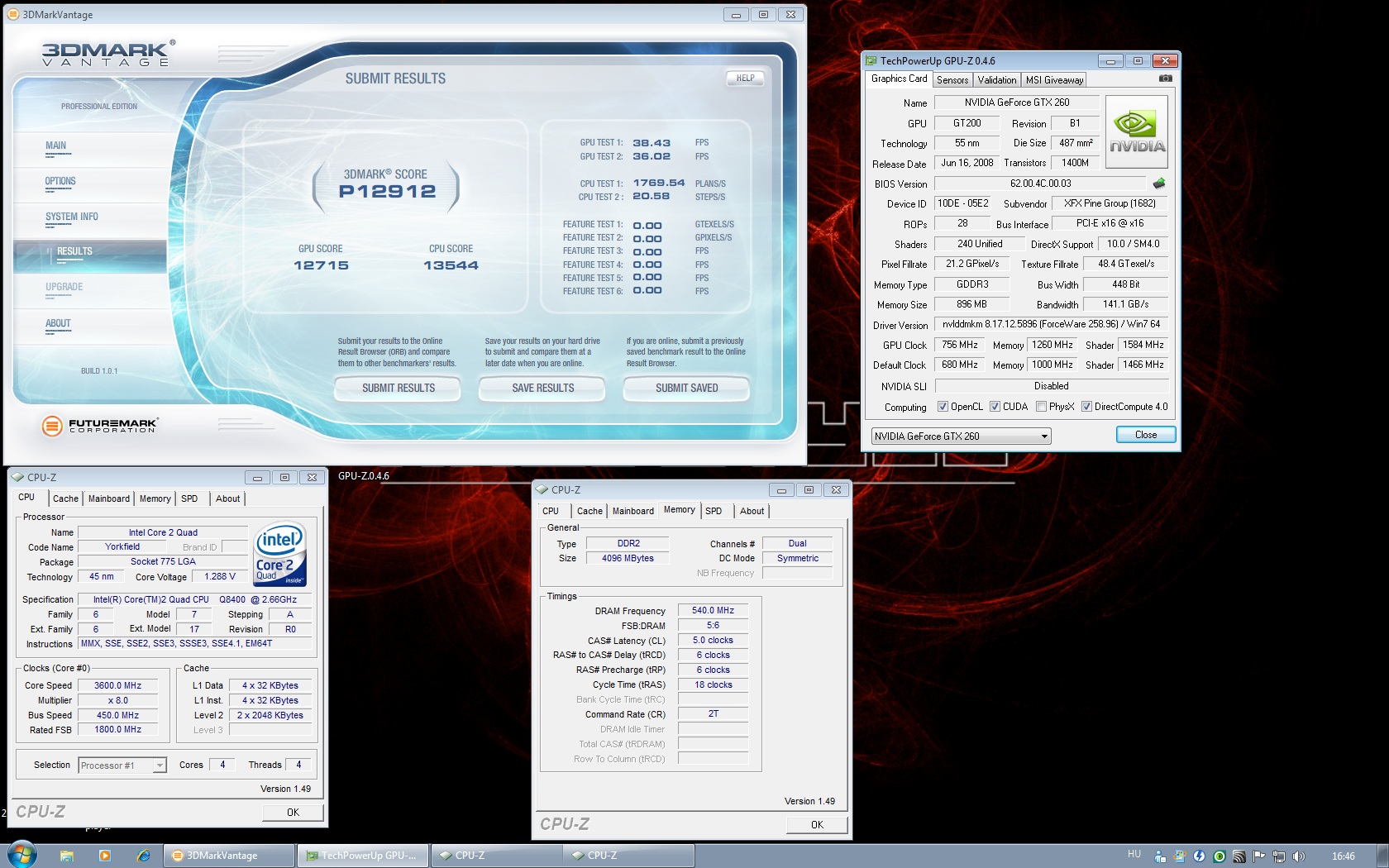Click the 3DMarkVantage title bar icon
The width and height of the screenshot is (1389, 868).
12,14
